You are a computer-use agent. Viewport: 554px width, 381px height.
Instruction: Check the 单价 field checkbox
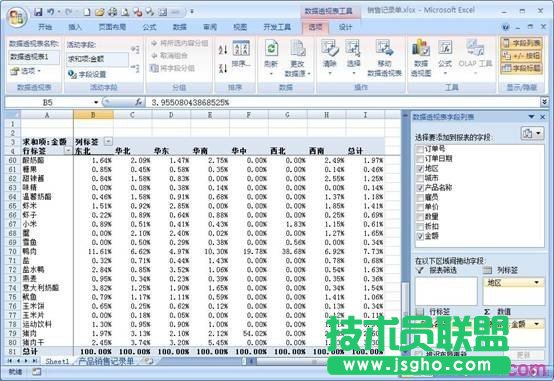(x=420, y=207)
